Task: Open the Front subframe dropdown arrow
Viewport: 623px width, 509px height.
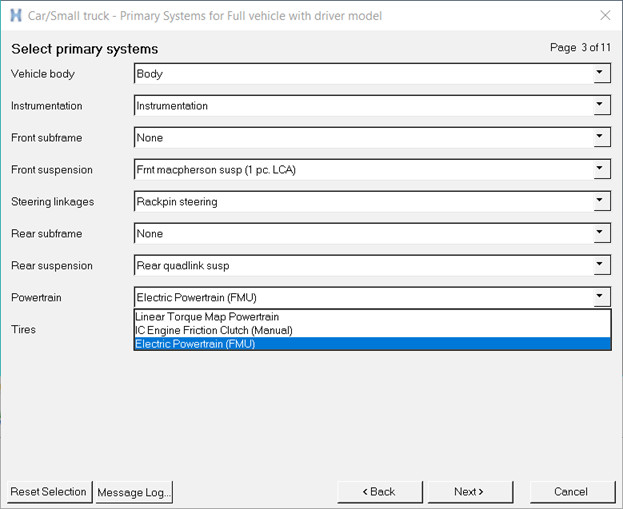Action: click(600, 137)
